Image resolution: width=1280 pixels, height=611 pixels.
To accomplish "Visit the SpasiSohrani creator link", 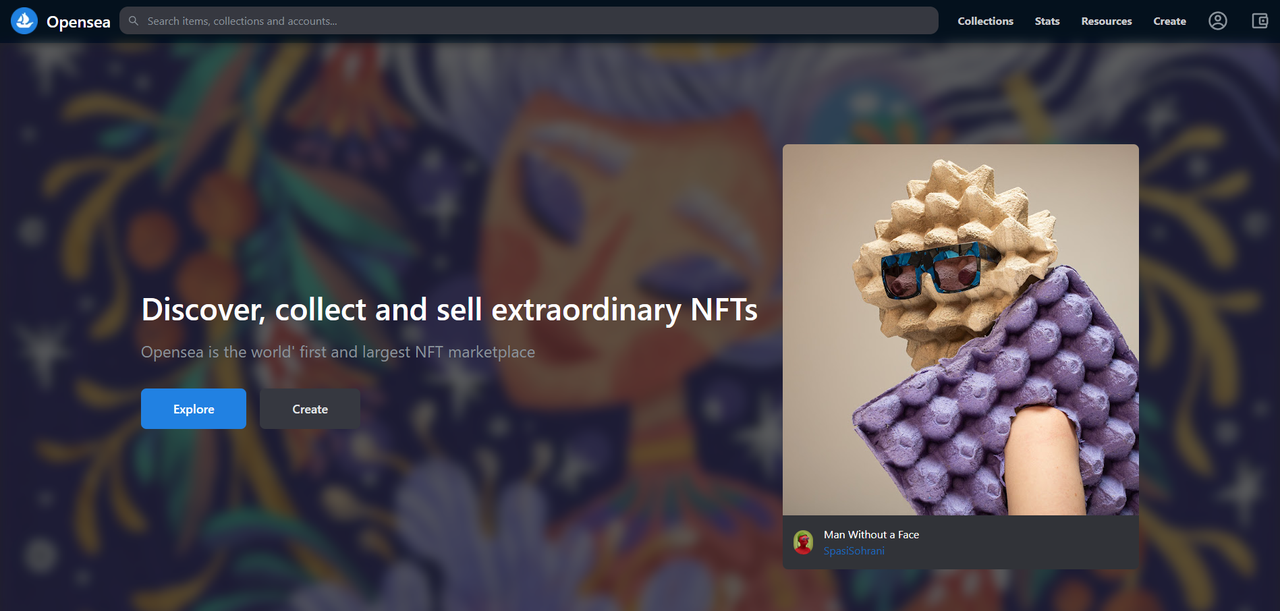I will 854,551.
